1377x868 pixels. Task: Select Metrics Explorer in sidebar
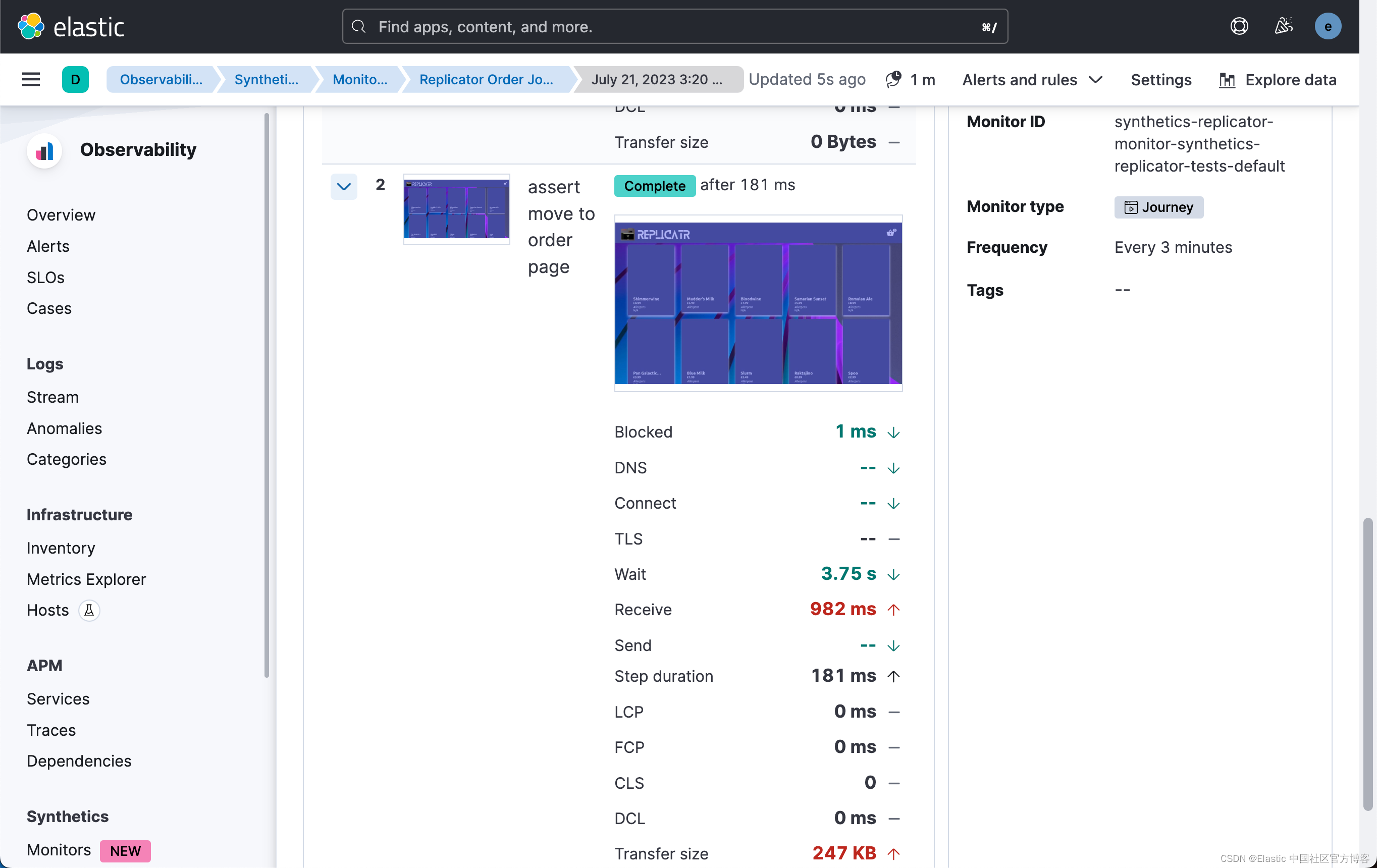pyautogui.click(x=86, y=579)
